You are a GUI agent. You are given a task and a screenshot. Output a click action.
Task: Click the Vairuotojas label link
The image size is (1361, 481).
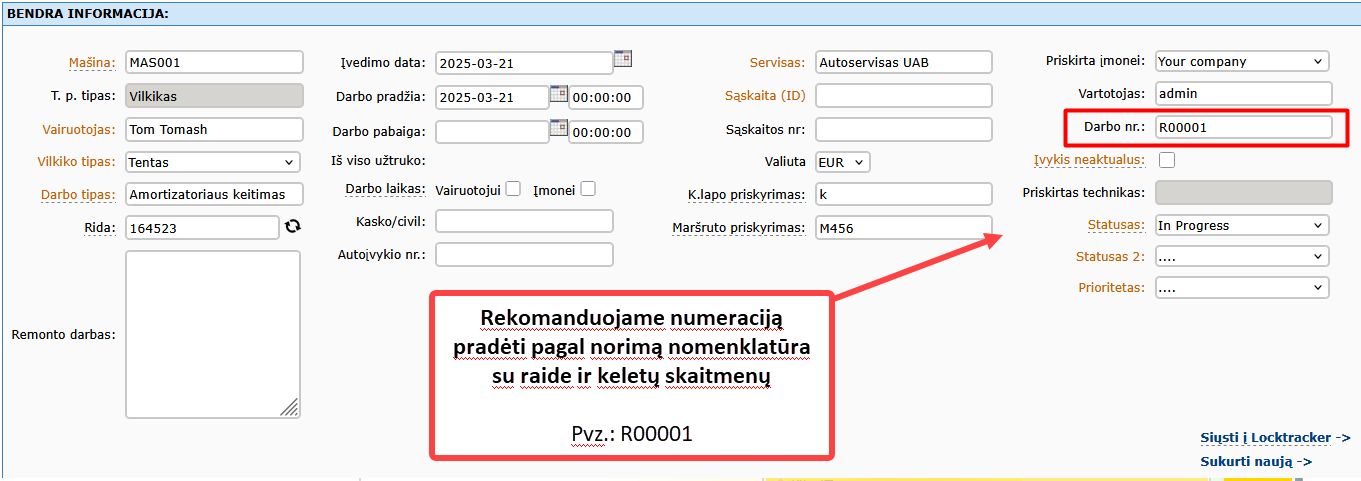click(79, 129)
